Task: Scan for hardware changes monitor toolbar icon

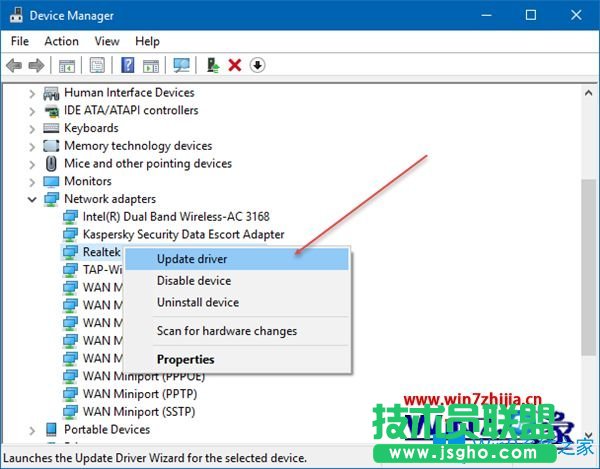Action: 181,65
